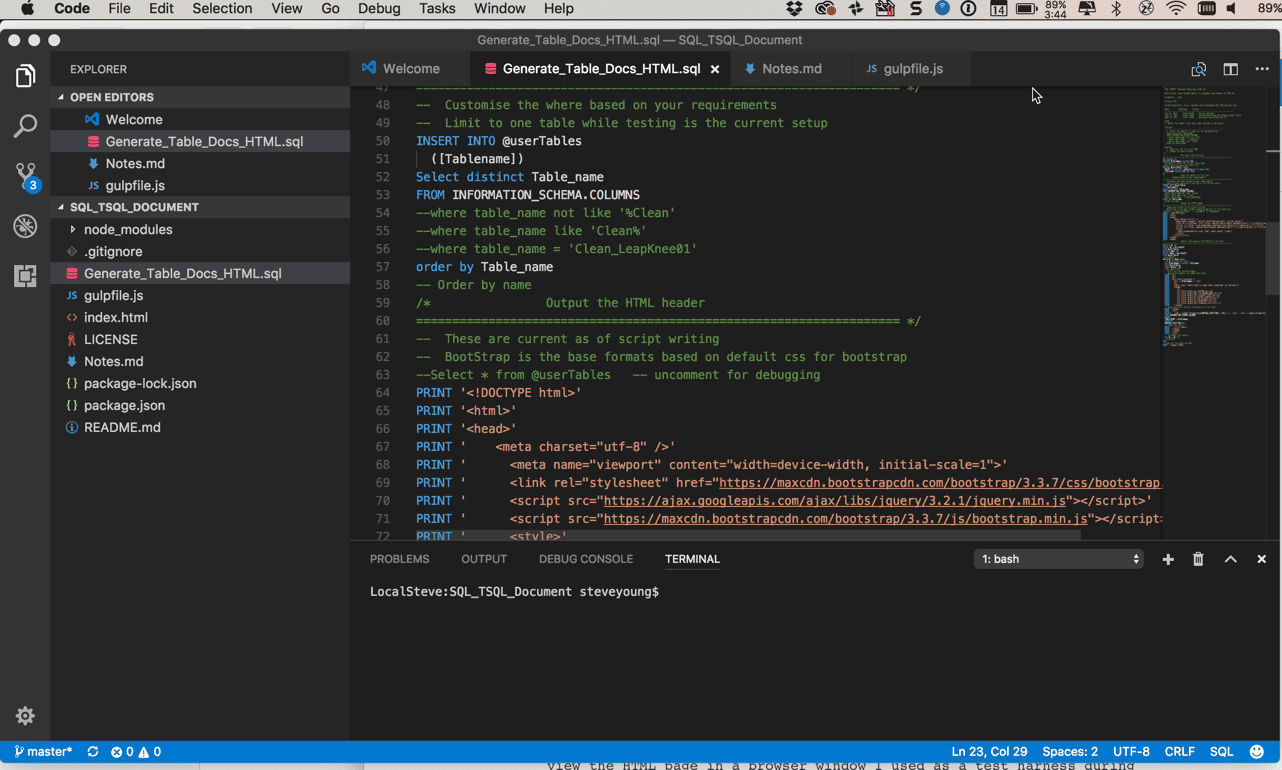Open errors and warnings count in status bar
This screenshot has height=770, width=1282.
click(x=135, y=751)
